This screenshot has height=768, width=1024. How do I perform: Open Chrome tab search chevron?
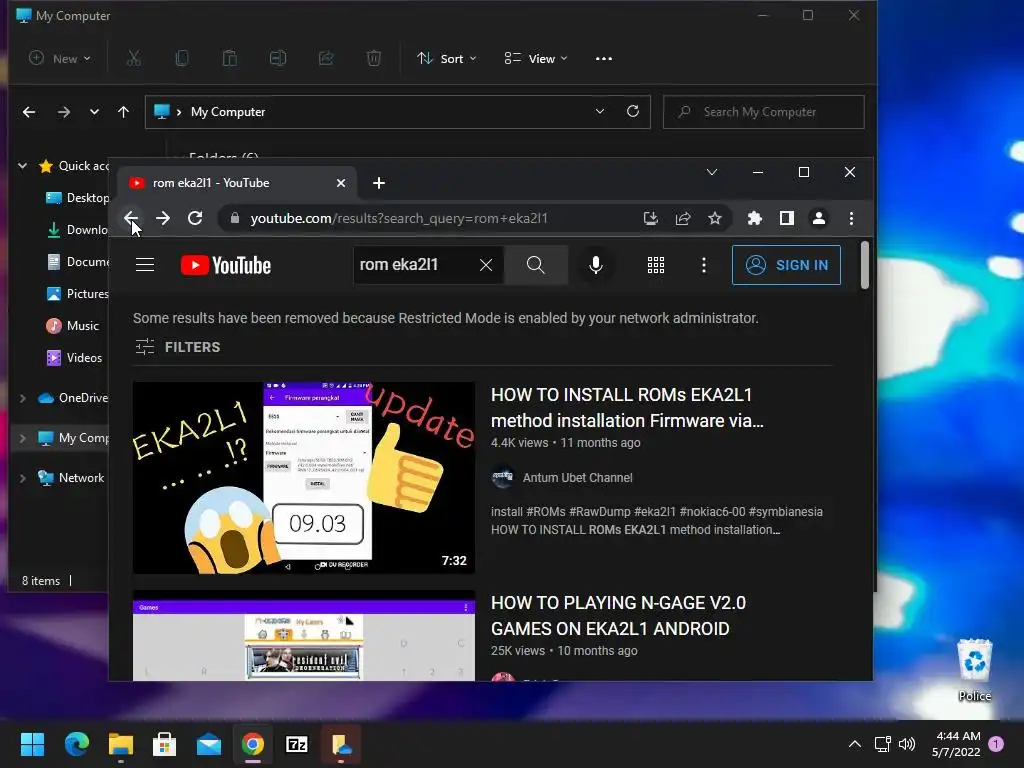[x=712, y=172]
